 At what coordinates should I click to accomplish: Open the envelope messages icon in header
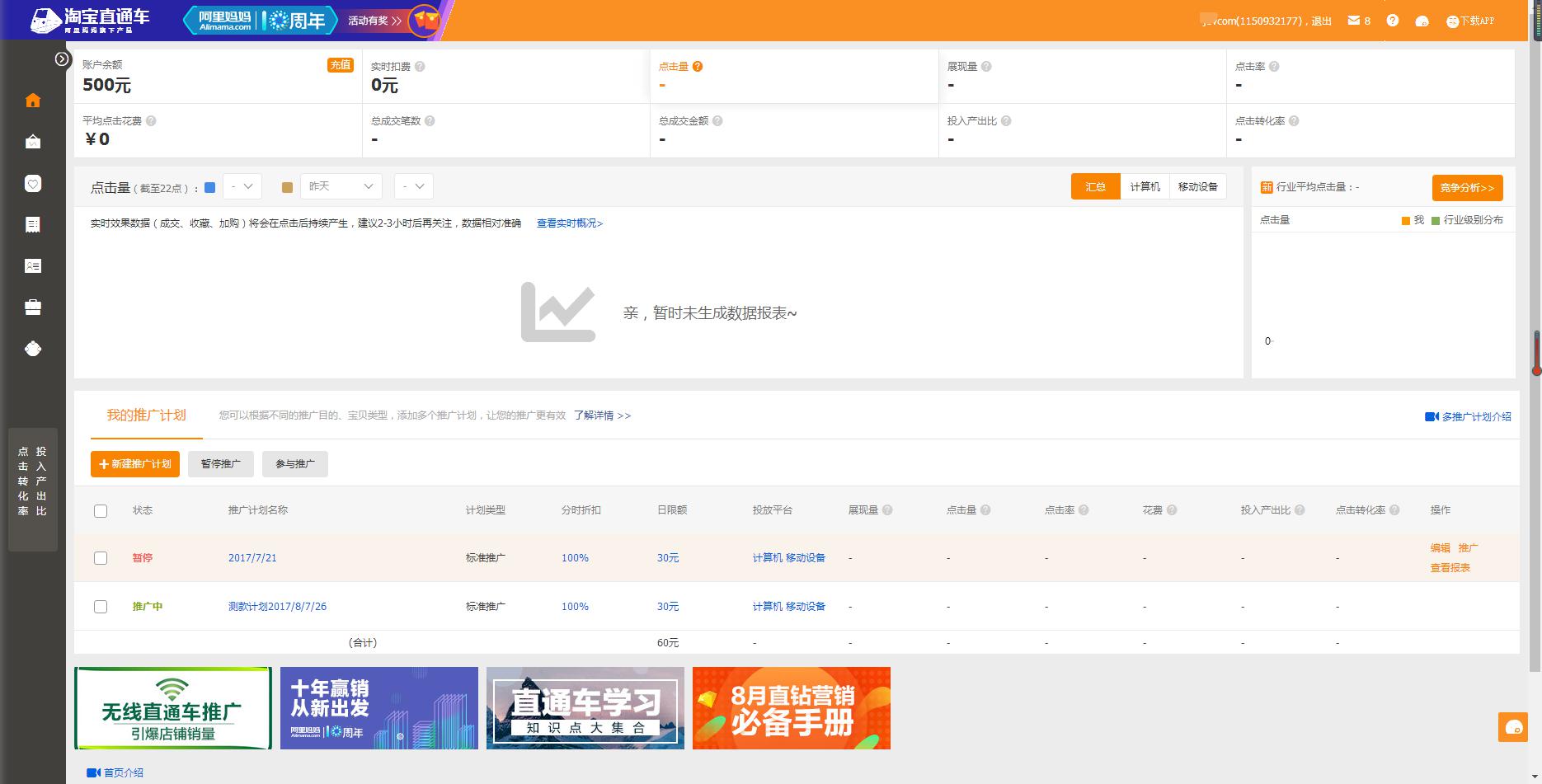(1354, 21)
